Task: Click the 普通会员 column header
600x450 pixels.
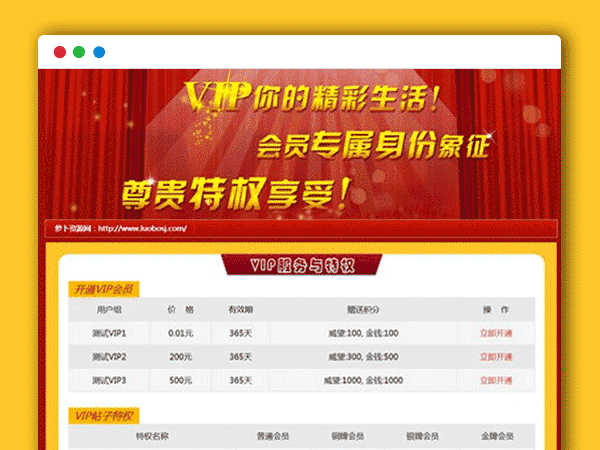Action: (x=272, y=436)
